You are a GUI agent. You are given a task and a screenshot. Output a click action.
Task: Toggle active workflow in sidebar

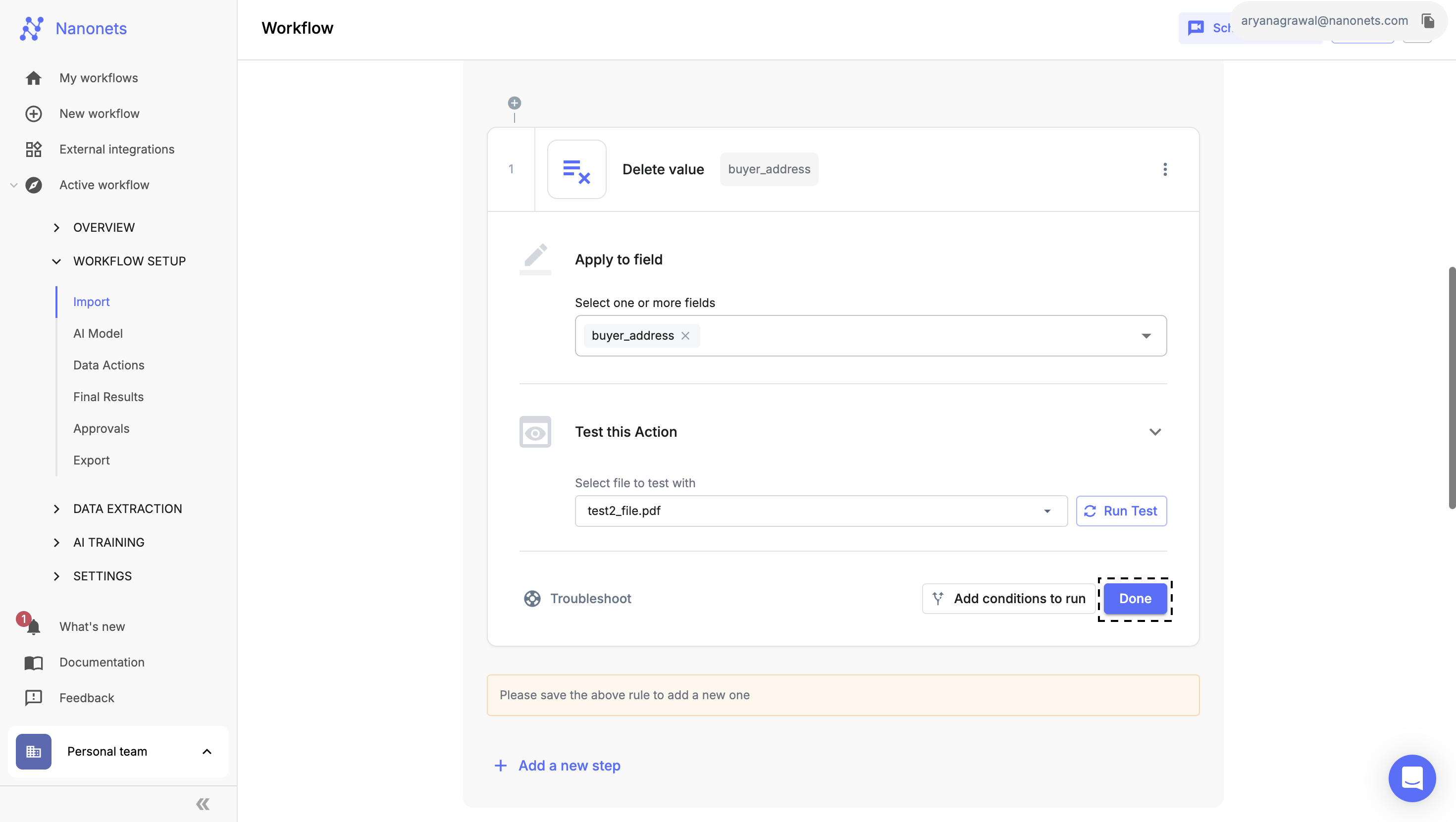(x=14, y=185)
